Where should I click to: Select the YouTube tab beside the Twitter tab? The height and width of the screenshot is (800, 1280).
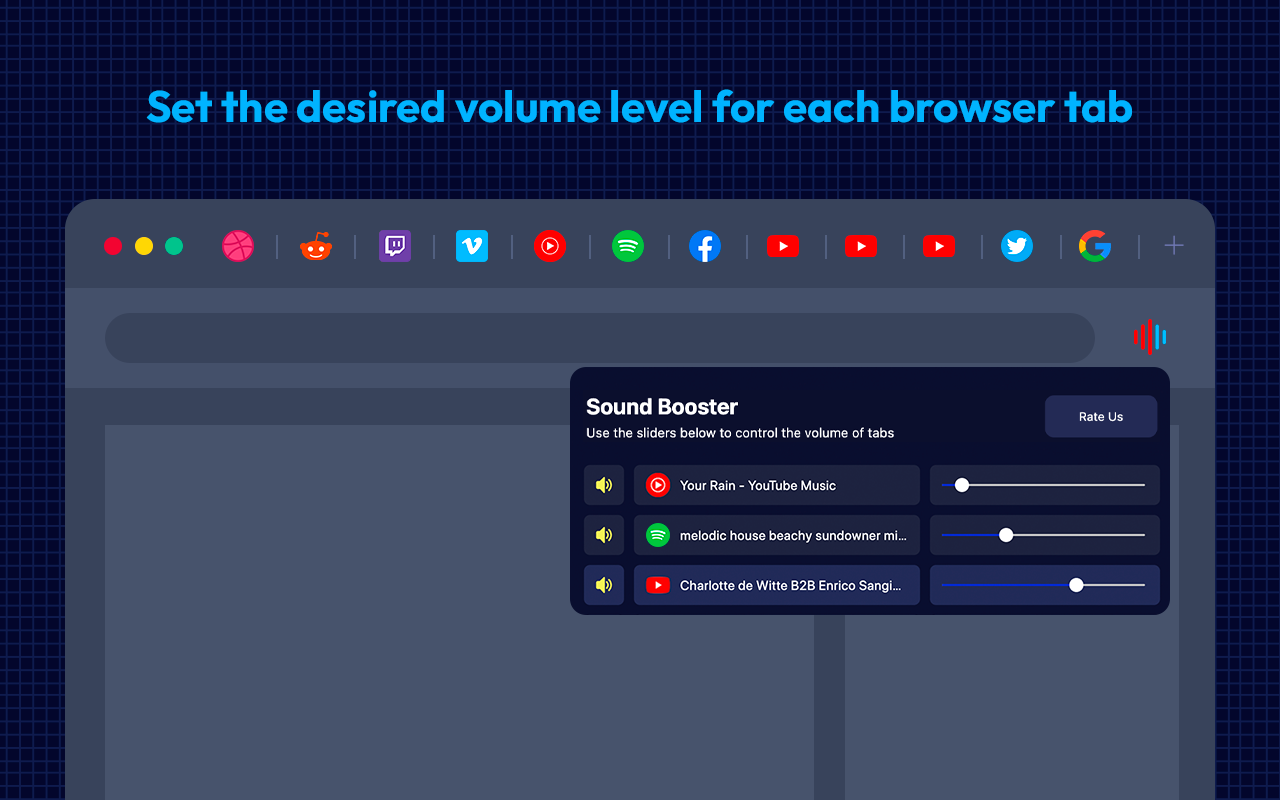click(x=939, y=246)
